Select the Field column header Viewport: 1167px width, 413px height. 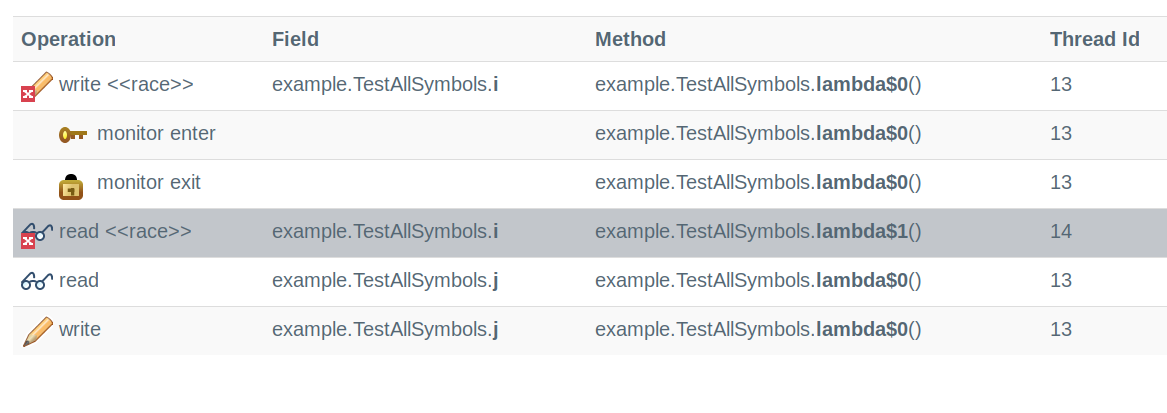tap(295, 39)
